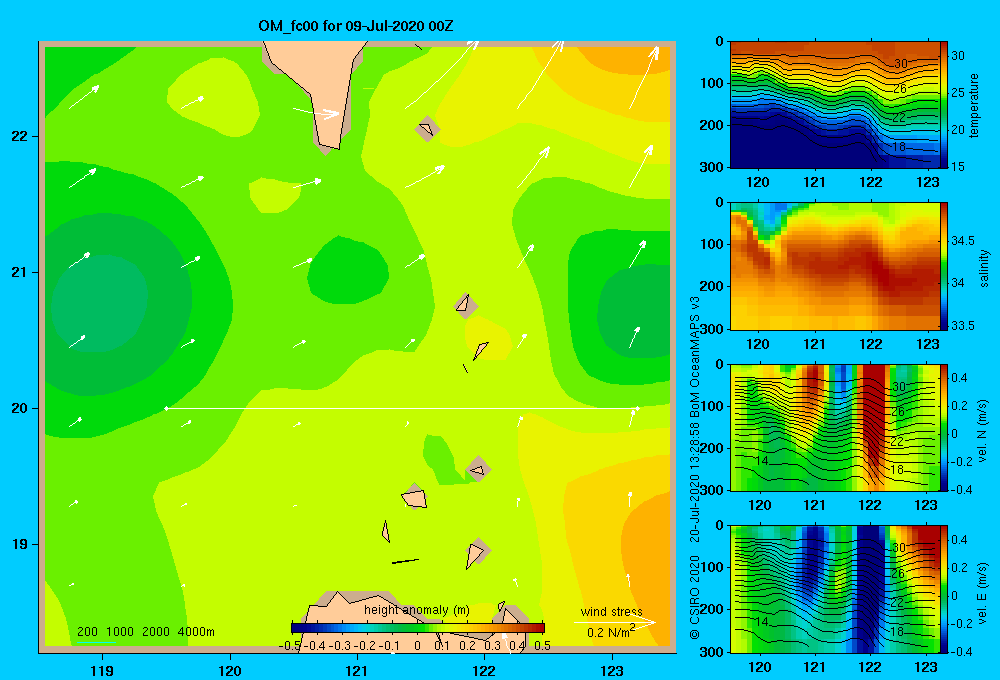
Task: Open the salinity section cross-section panel
Action: 834,266
